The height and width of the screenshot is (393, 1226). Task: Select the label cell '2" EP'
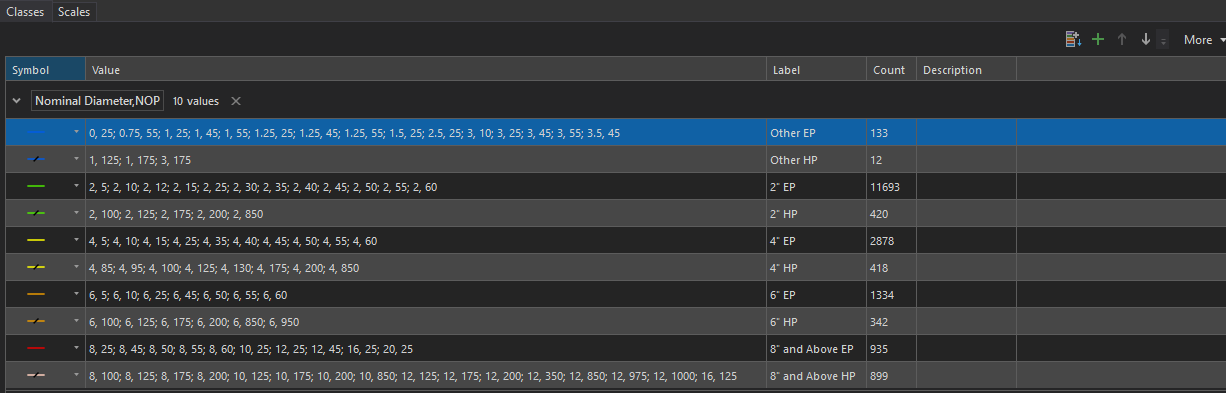816,186
